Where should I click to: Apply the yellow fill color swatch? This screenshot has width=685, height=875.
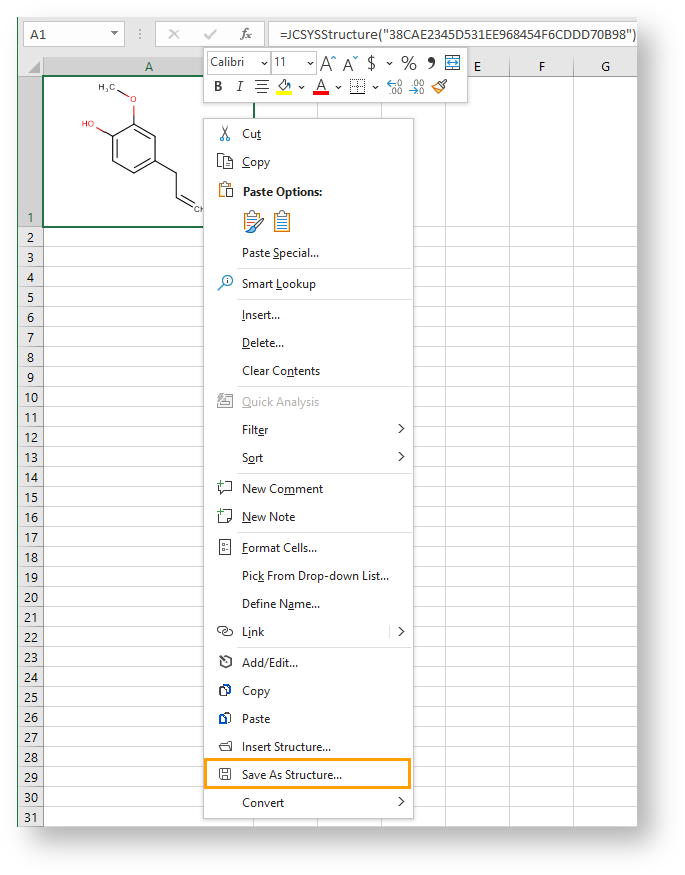point(284,87)
